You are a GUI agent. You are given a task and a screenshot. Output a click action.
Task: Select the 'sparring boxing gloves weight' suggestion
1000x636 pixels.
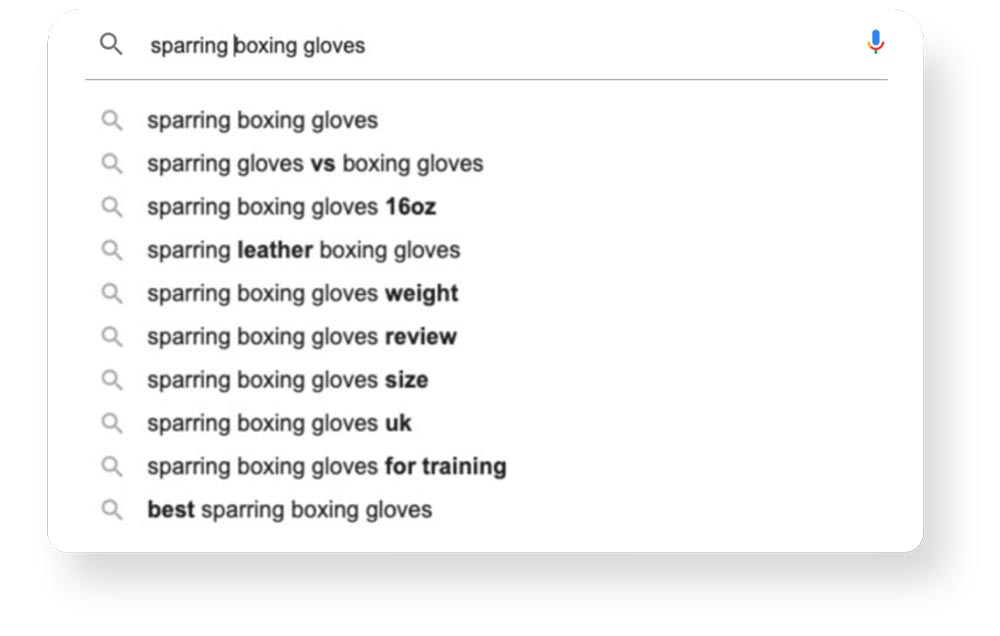click(x=301, y=293)
